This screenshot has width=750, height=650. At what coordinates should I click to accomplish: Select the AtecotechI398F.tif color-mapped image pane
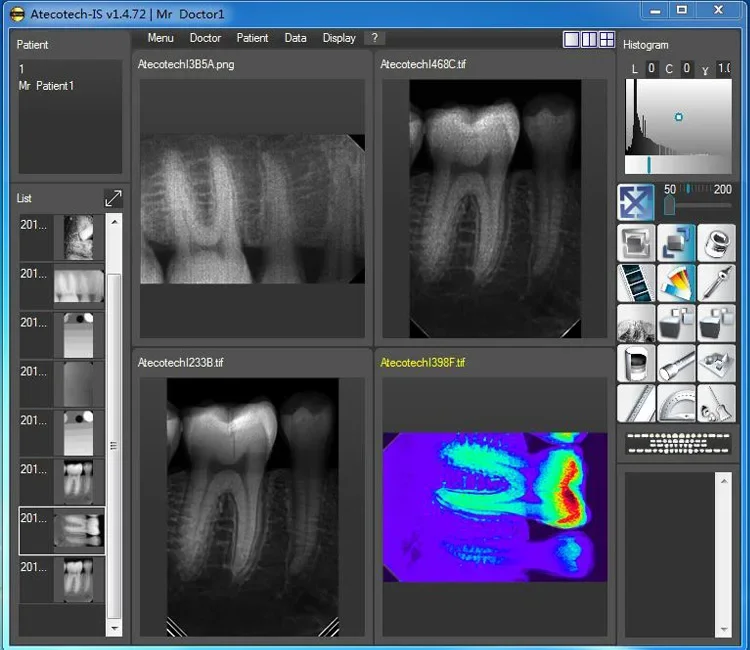pyautogui.click(x=495, y=505)
